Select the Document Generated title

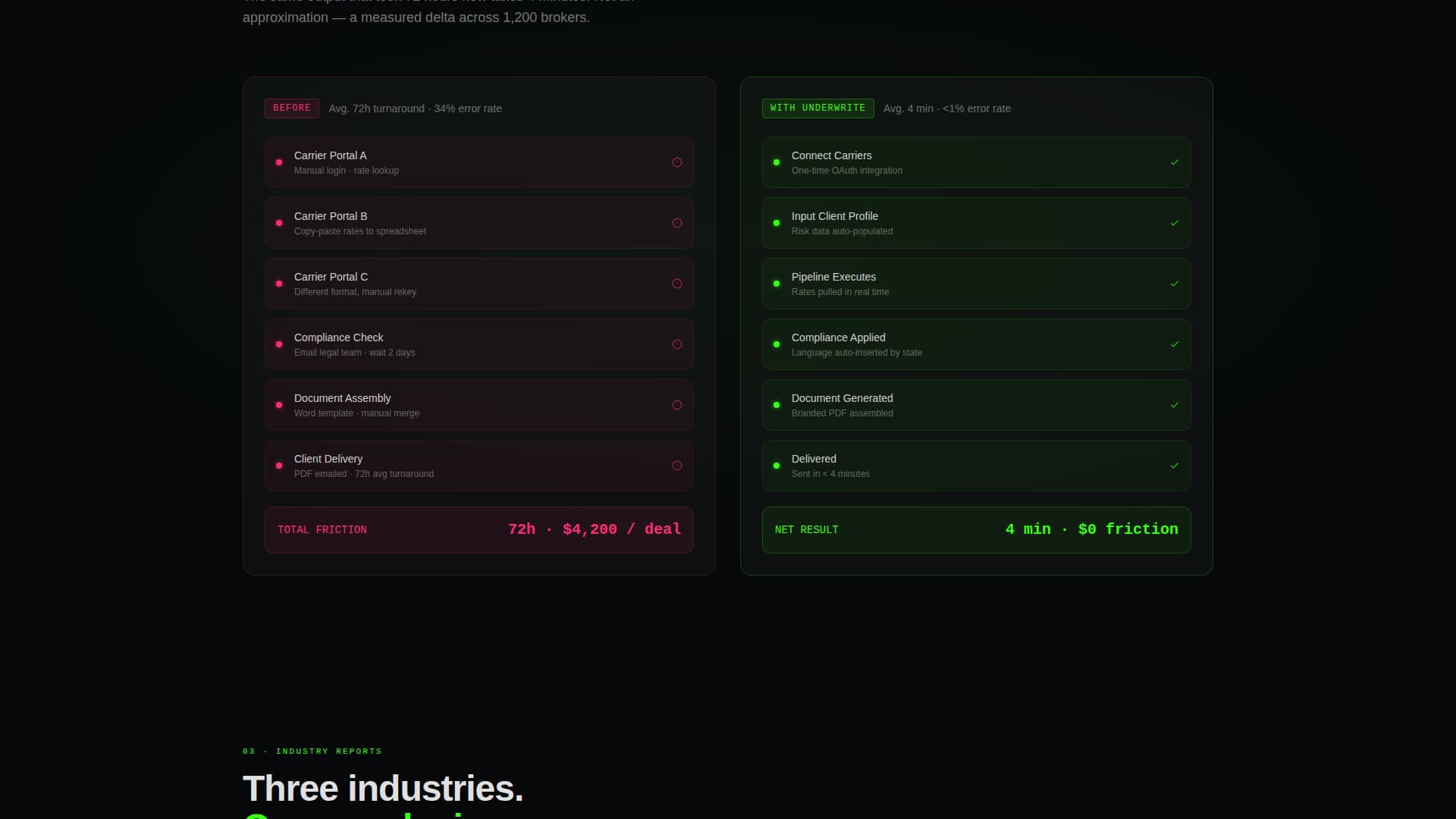pos(842,398)
